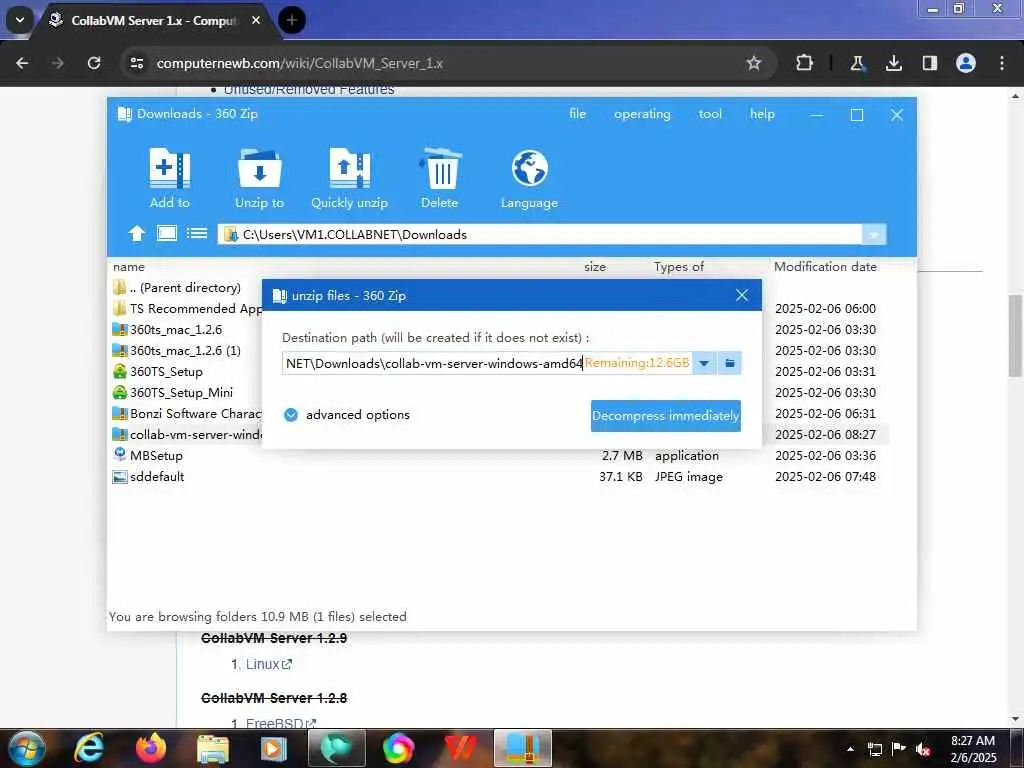Image resolution: width=1024 pixels, height=768 pixels.
Task: Open the help menu
Action: pyautogui.click(x=762, y=114)
